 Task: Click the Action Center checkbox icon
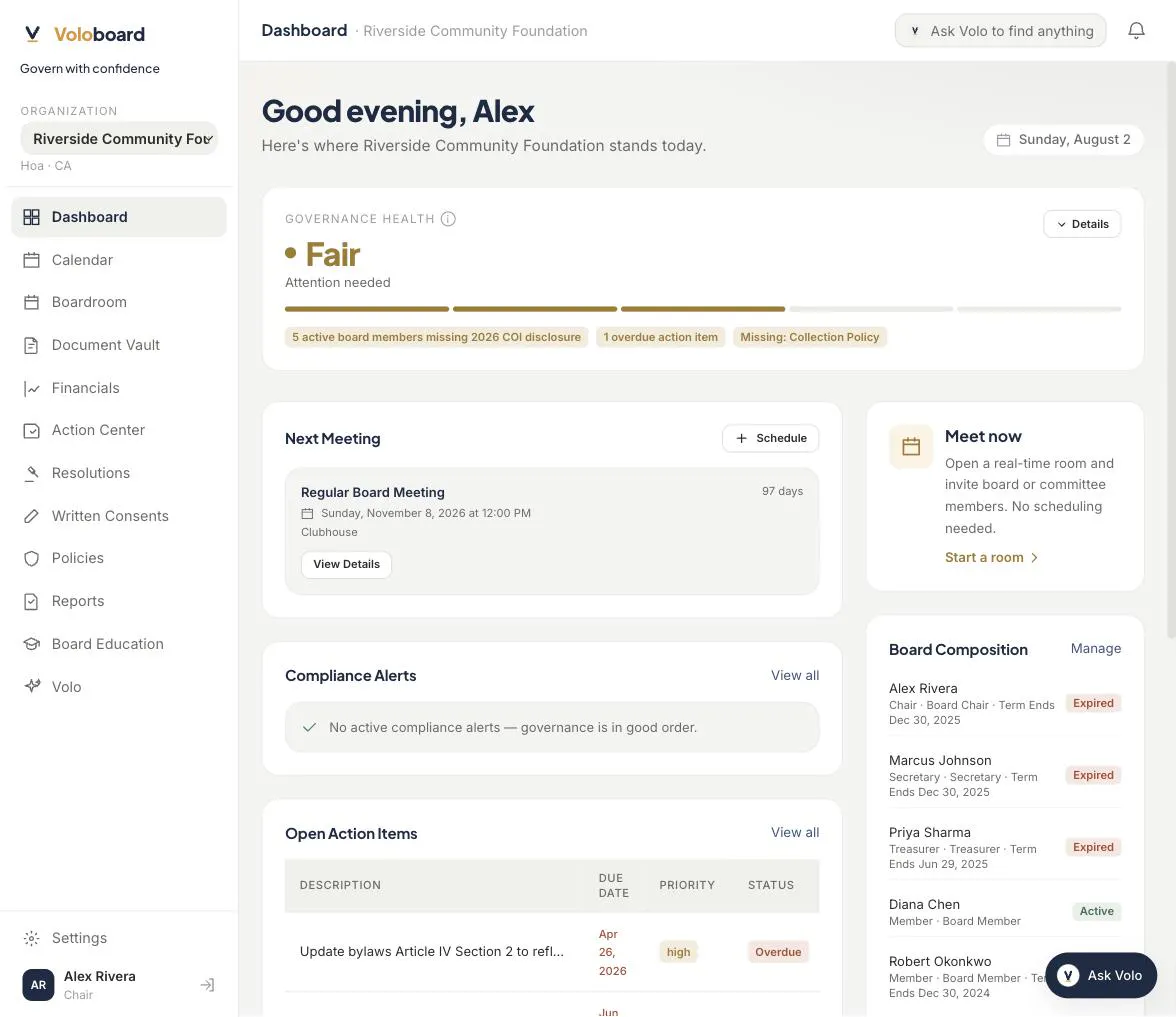coord(32,430)
